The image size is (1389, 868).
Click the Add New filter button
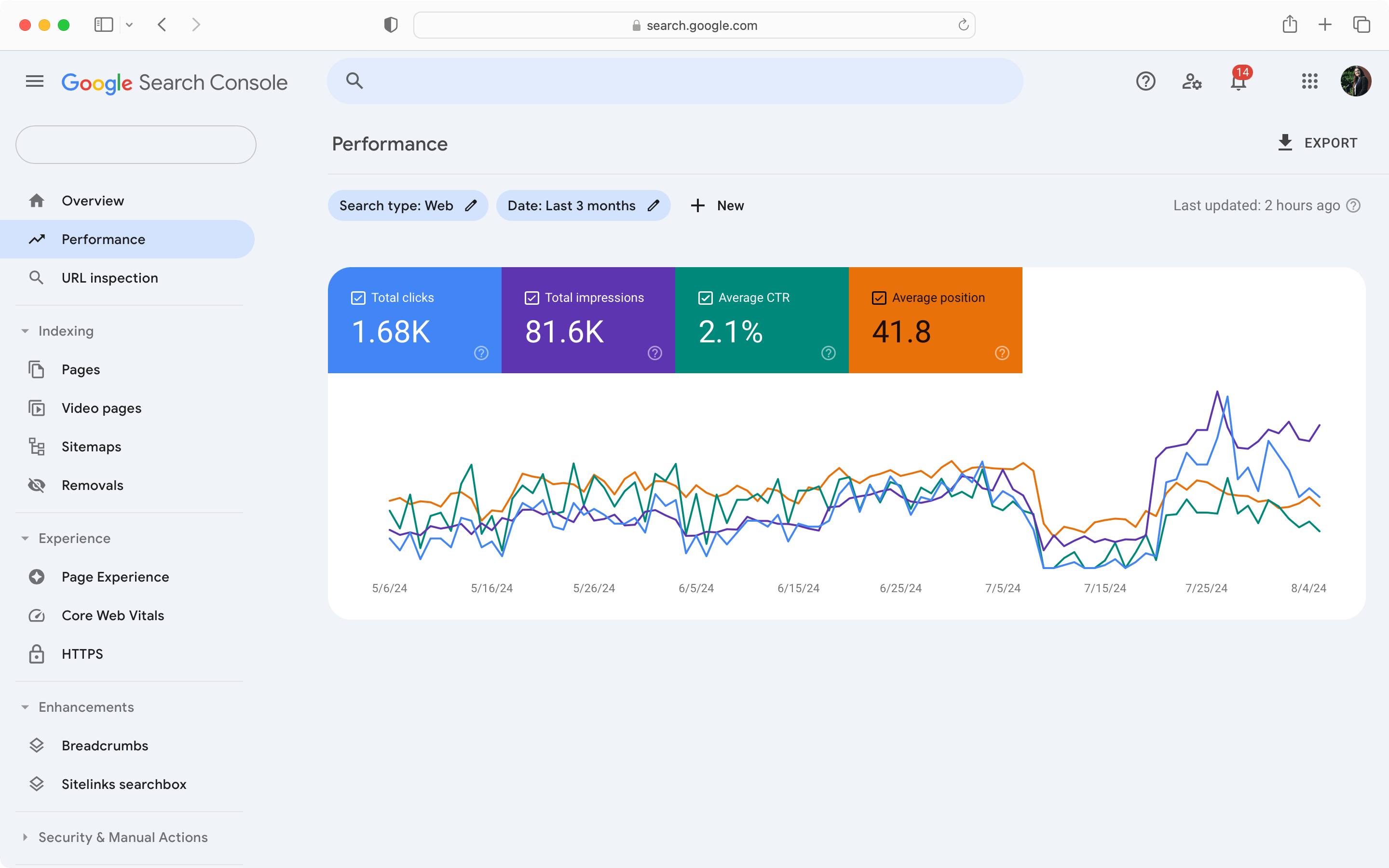point(716,205)
